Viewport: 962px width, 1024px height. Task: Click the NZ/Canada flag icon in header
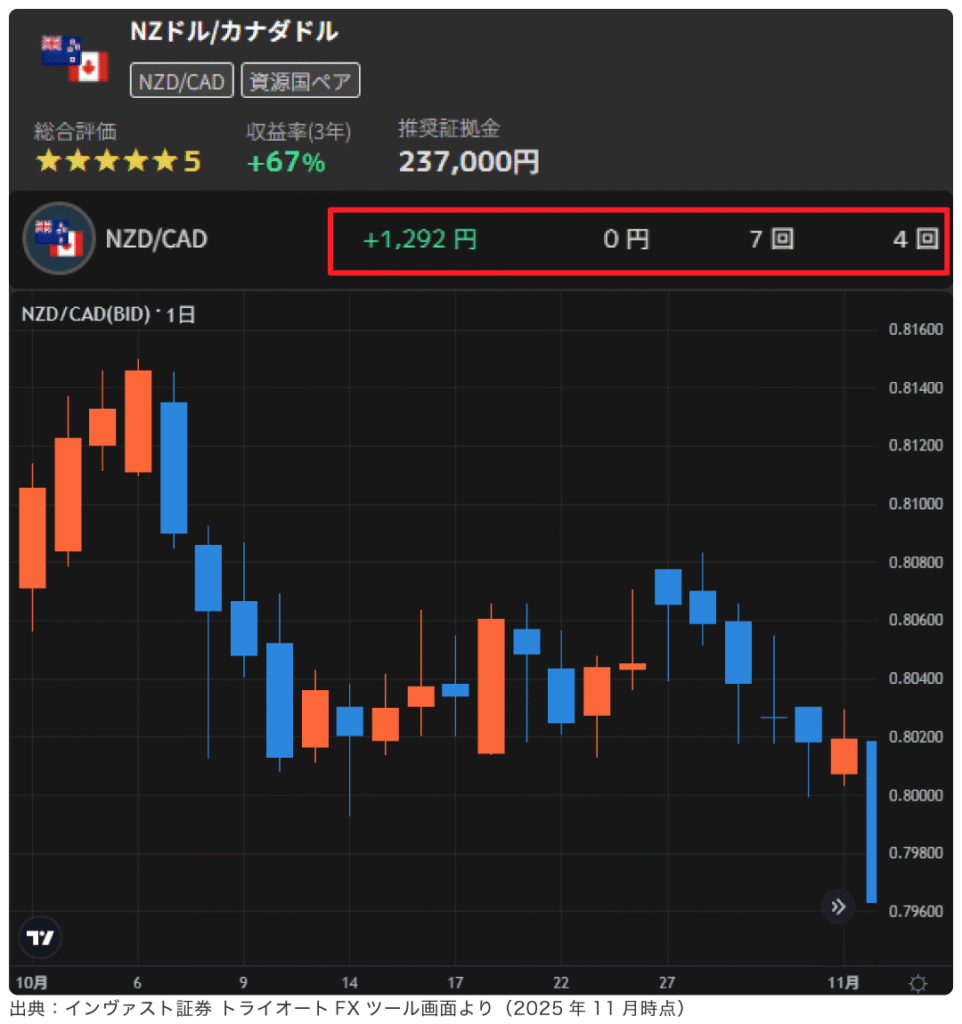coord(75,58)
